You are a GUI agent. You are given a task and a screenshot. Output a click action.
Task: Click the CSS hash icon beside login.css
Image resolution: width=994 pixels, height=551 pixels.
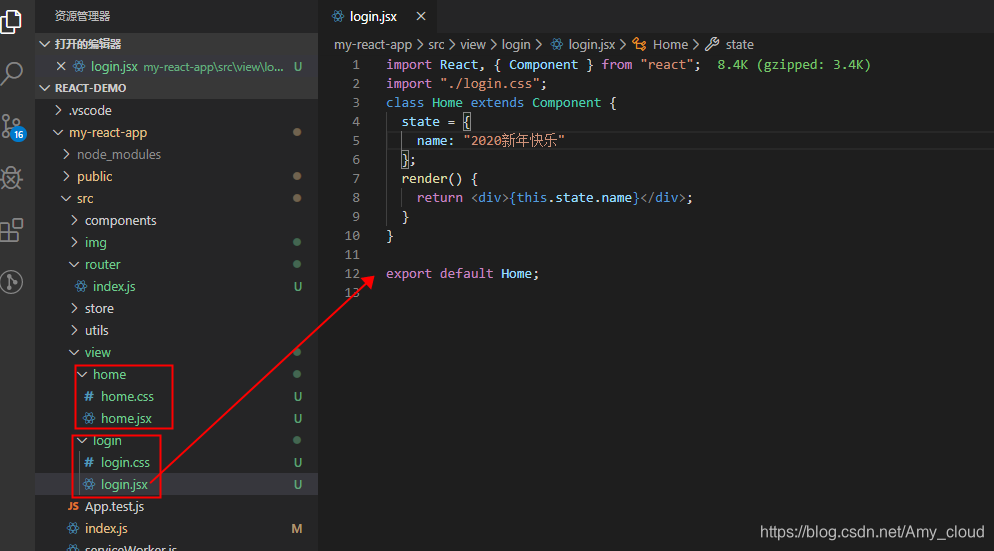(89, 462)
